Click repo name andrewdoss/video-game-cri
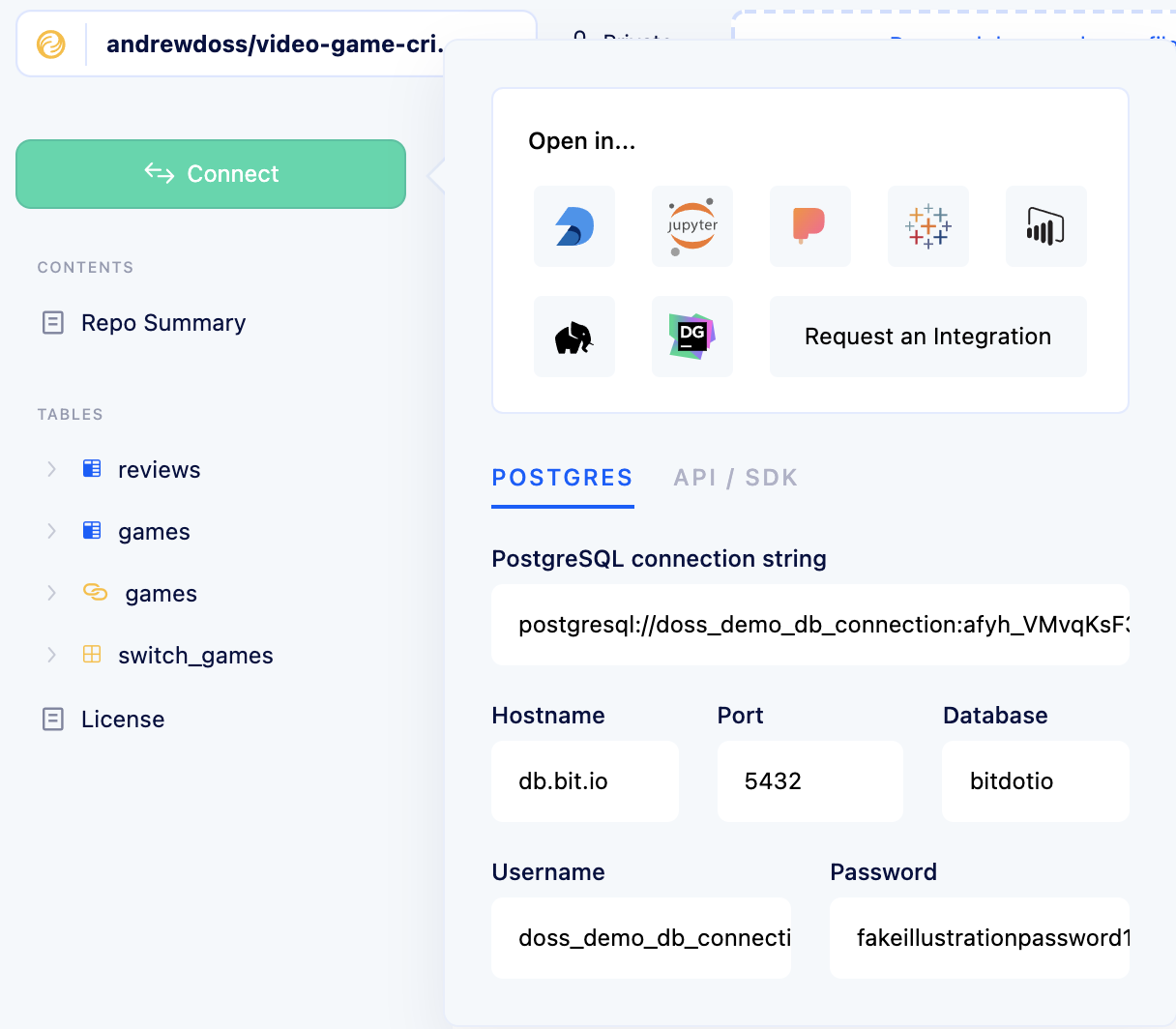The image size is (1176, 1029). [275, 44]
